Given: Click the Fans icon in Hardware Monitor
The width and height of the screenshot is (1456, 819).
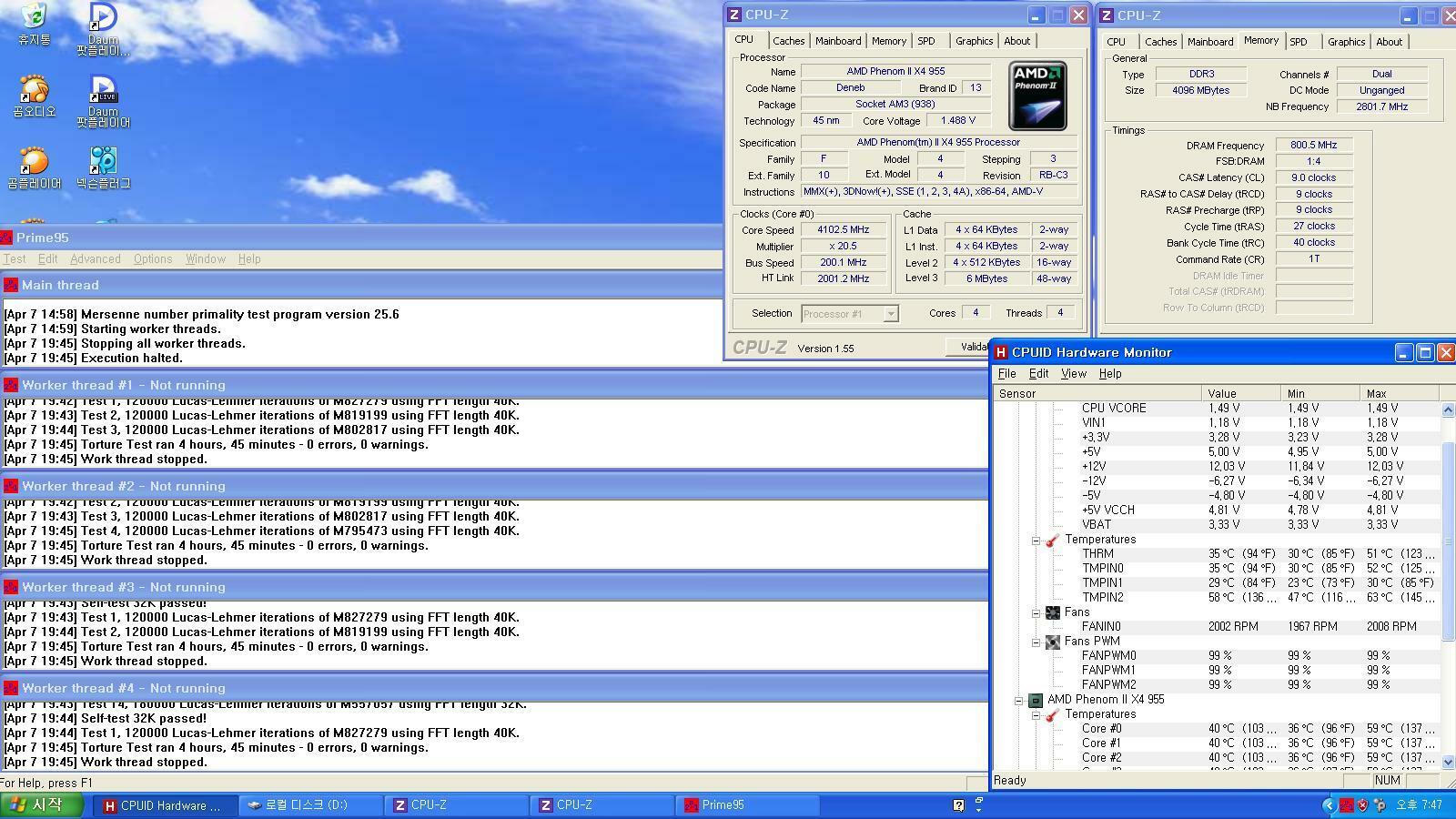Looking at the screenshot, I should 1053,612.
